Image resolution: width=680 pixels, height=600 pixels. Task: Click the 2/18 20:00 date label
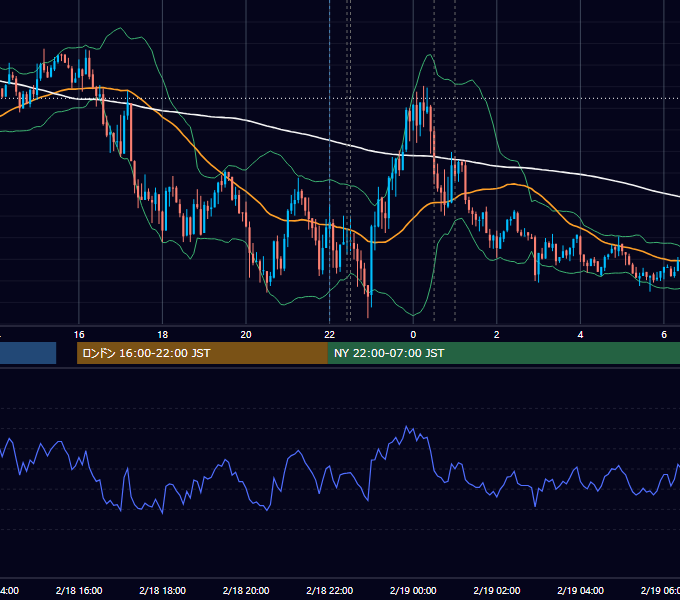coord(246,590)
